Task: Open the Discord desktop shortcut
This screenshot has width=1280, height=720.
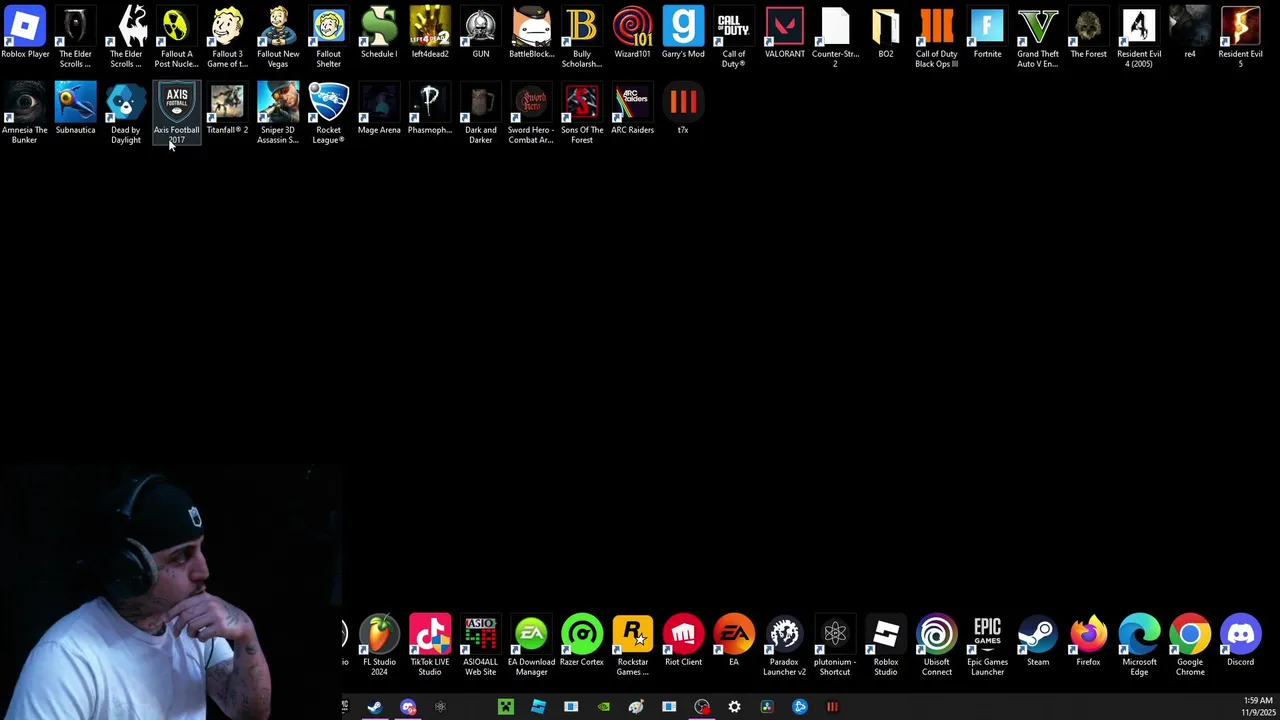Action: click(x=1240, y=642)
